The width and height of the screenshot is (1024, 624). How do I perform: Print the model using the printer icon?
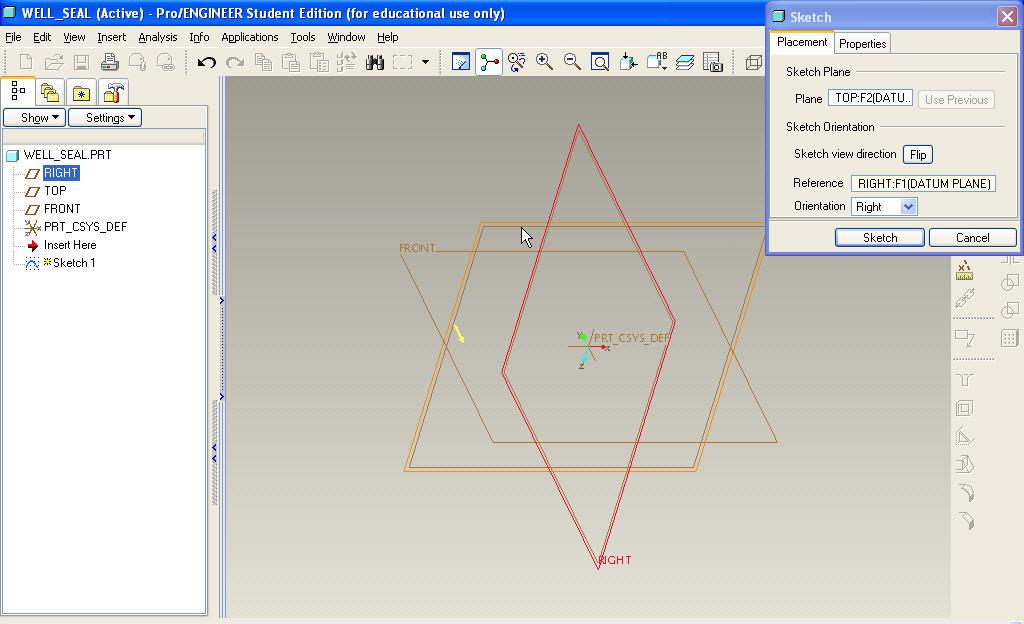tap(110, 62)
